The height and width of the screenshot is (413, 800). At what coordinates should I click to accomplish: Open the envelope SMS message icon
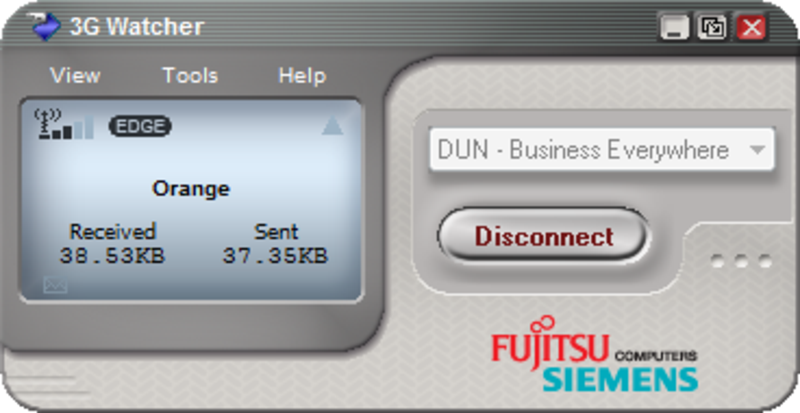(55, 285)
